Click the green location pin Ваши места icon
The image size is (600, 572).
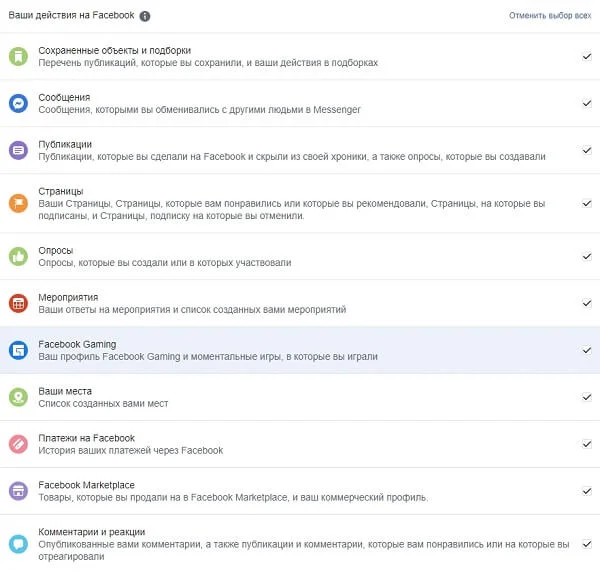click(18, 397)
